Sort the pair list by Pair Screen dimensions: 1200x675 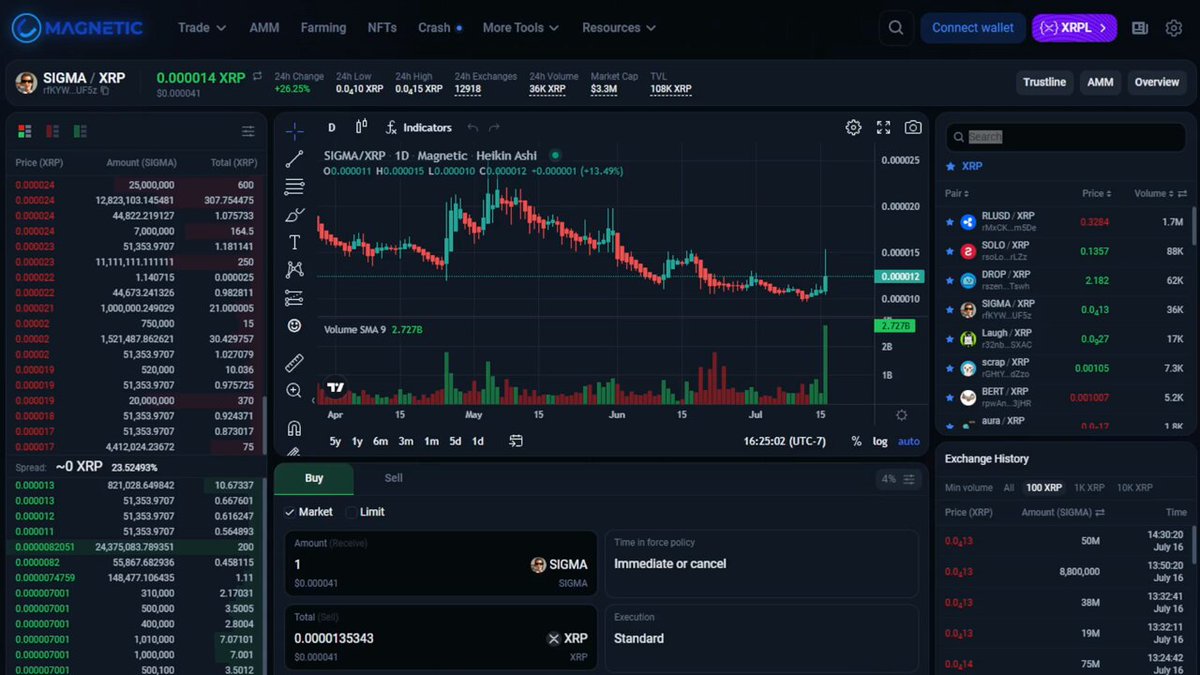pyautogui.click(x=957, y=193)
